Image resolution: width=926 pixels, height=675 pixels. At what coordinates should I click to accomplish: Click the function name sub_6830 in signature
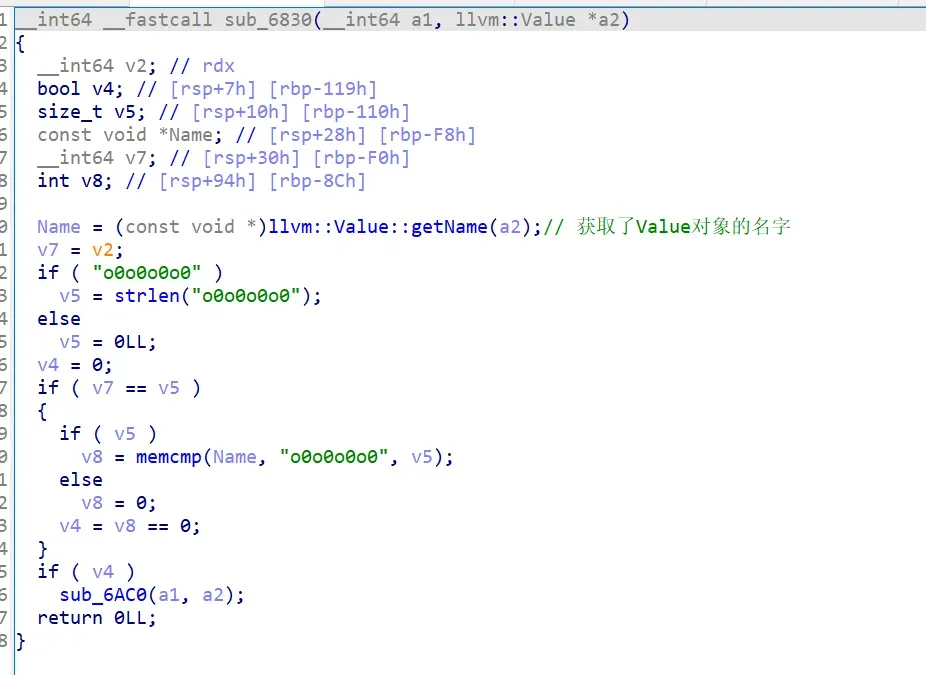point(268,20)
